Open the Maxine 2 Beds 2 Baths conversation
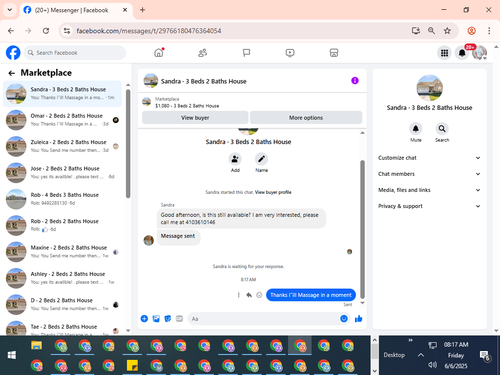The height and width of the screenshot is (375, 500). (62, 252)
